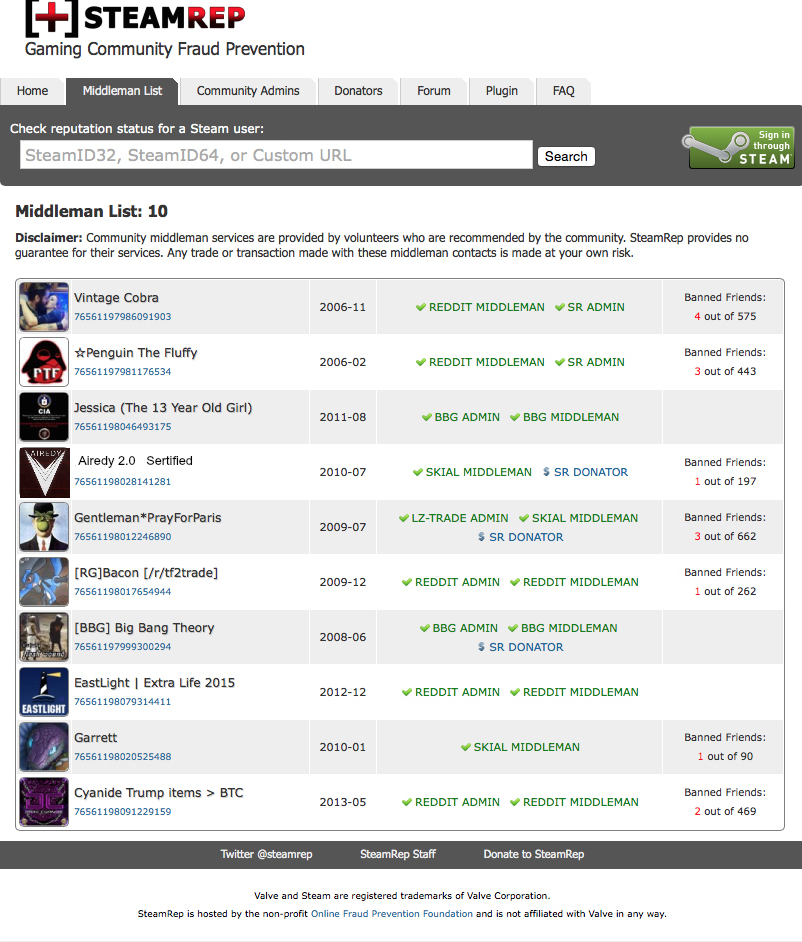Select the Middleman List tab

coord(123,91)
